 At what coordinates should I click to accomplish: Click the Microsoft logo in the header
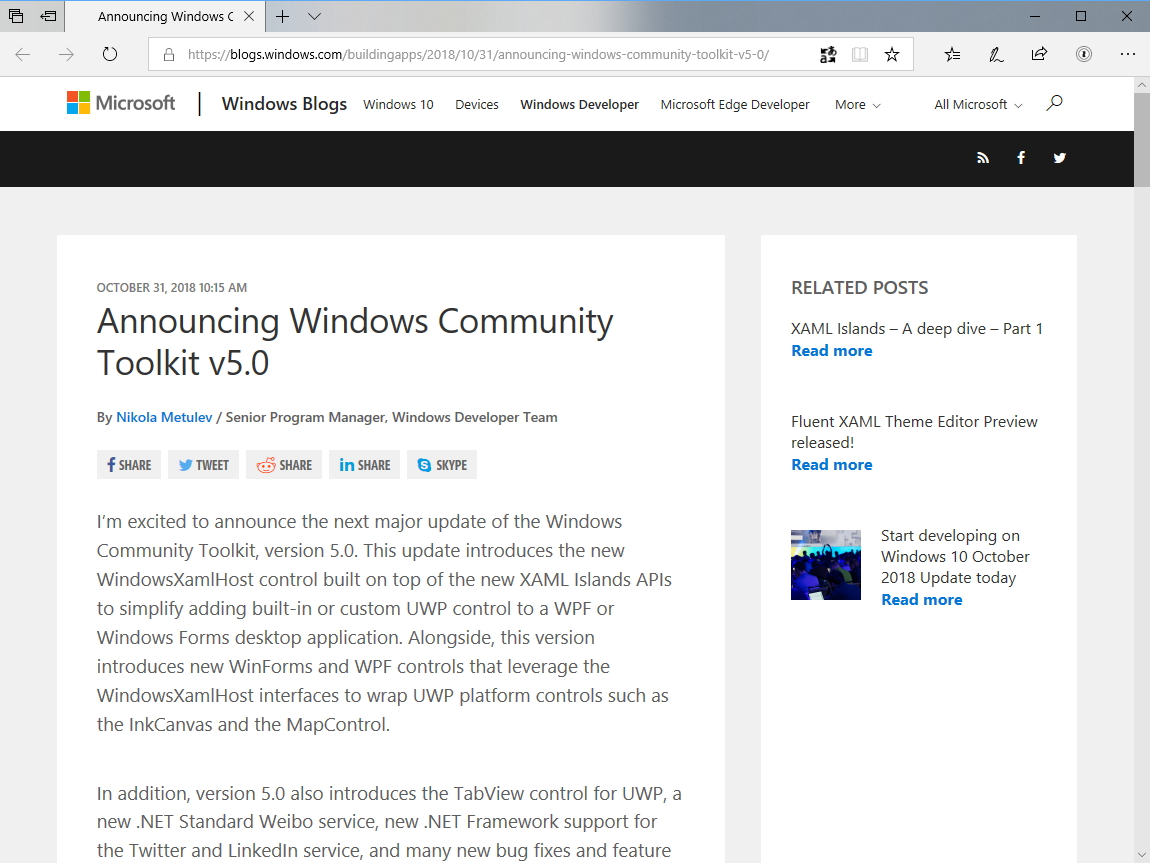point(120,103)
